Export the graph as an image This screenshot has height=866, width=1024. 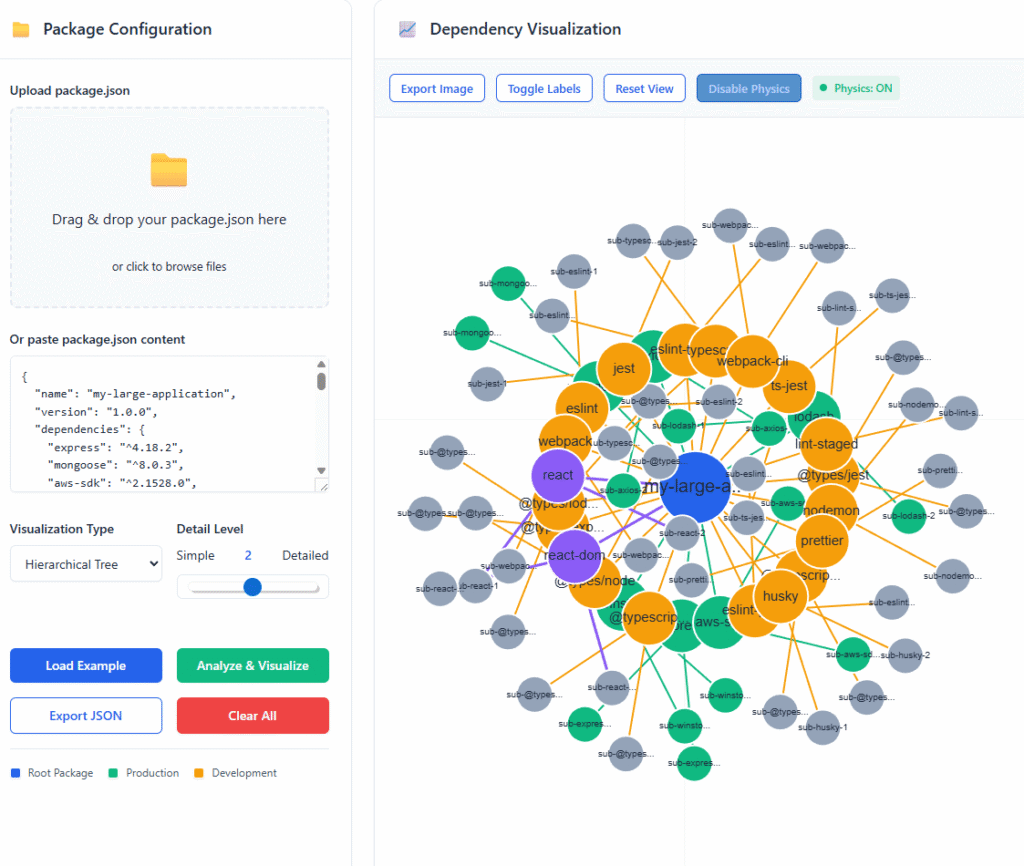437,88
